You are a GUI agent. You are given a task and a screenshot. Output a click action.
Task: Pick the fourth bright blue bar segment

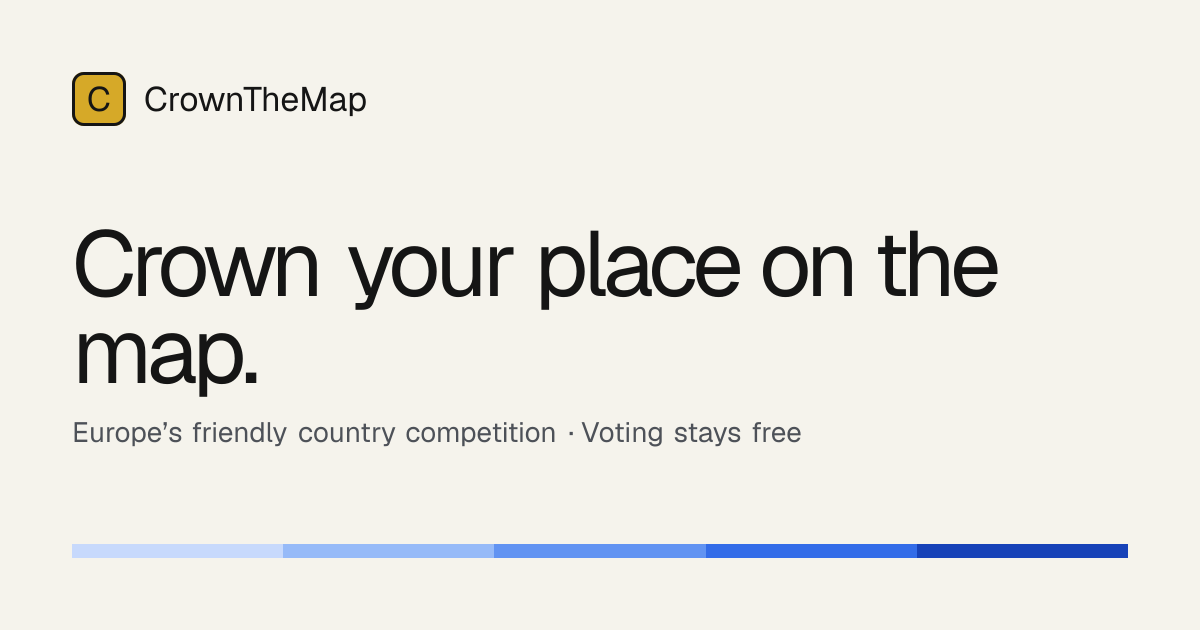point(811,551)
